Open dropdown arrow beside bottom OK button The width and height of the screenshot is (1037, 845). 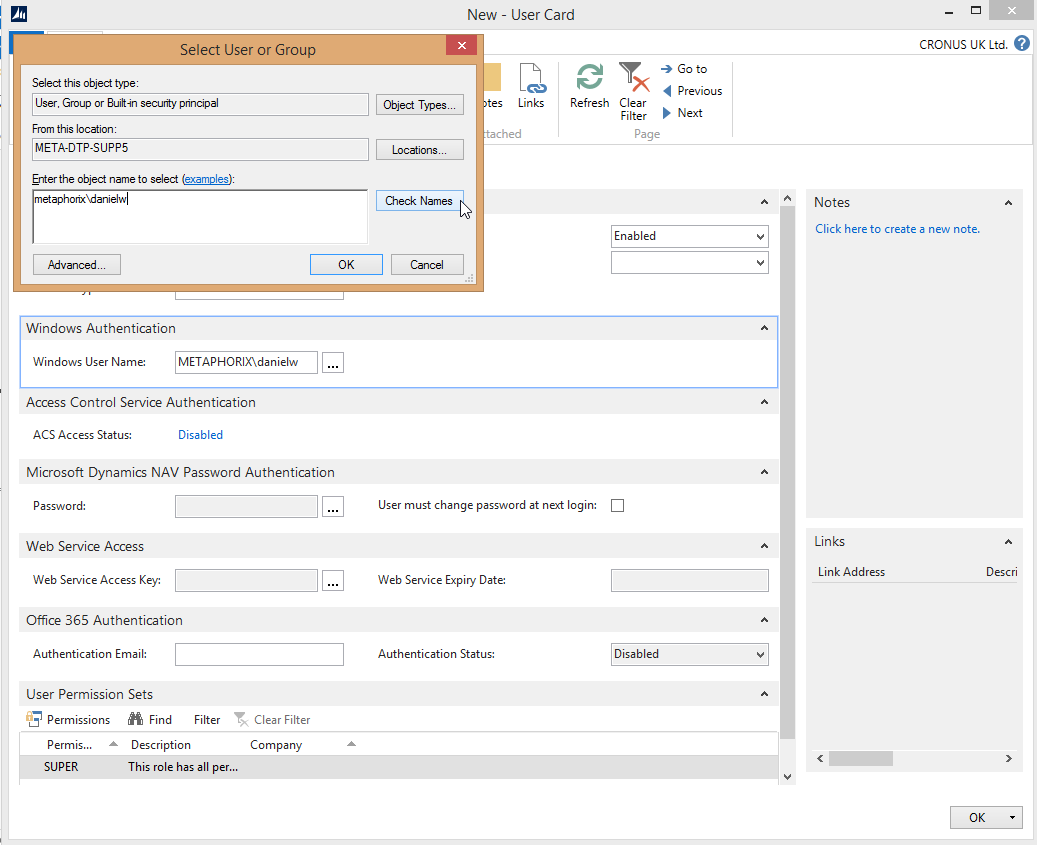[1013, 818]
